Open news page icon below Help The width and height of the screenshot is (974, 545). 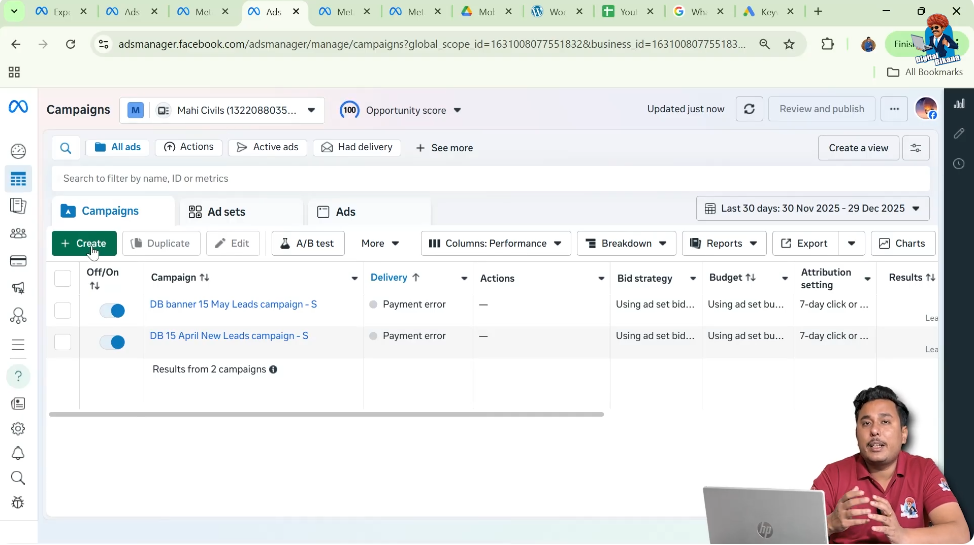point(18,404)
